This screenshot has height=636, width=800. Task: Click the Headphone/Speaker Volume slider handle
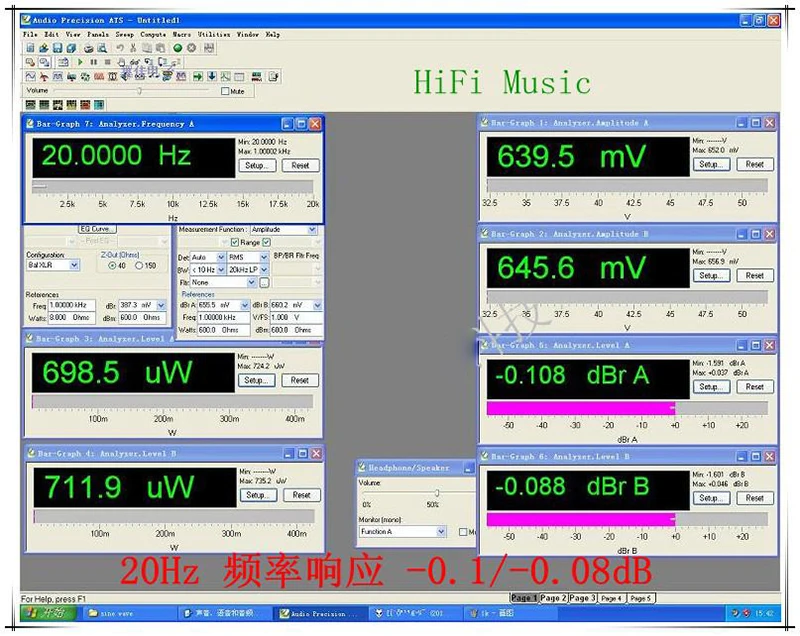click(x=437, y=493)
